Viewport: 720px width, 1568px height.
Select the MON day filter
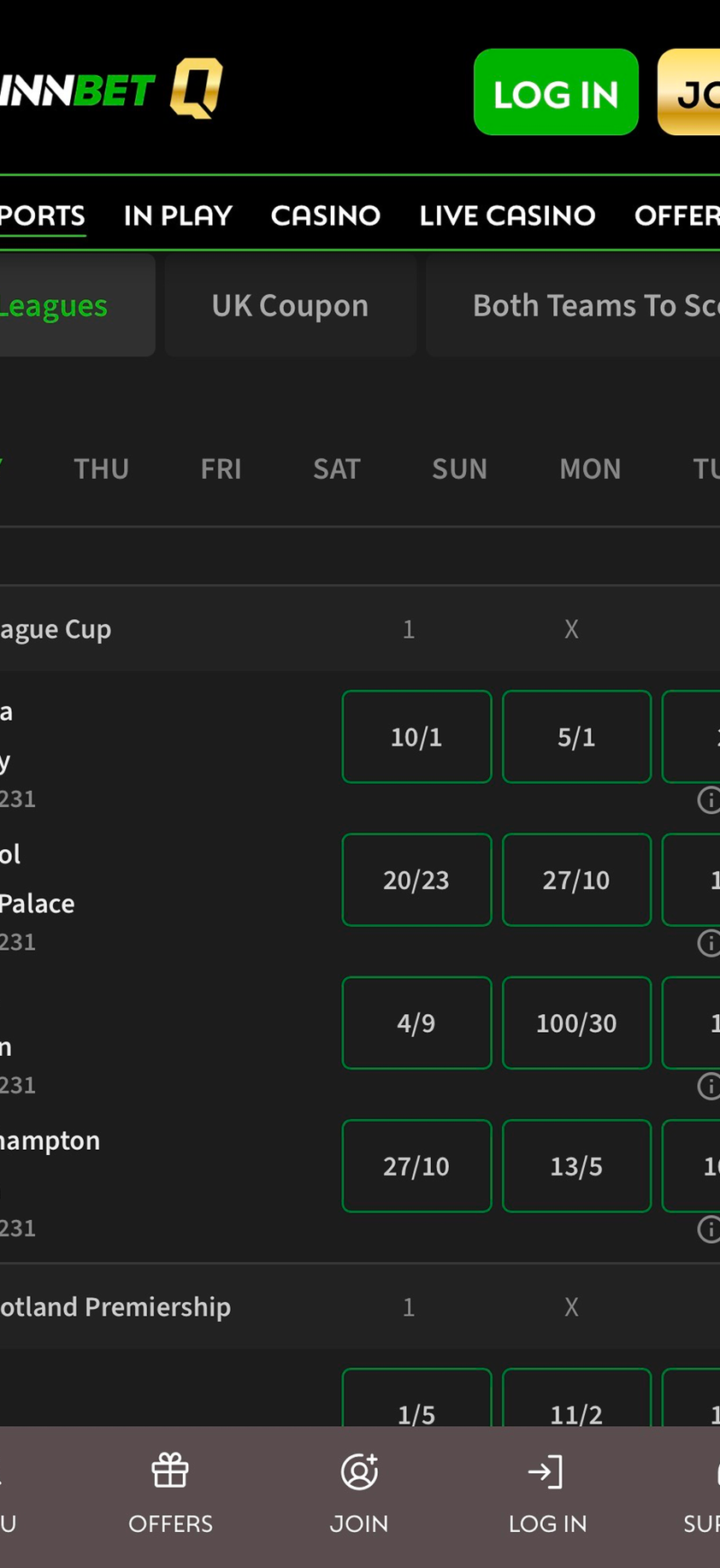(x=590, y=469)
